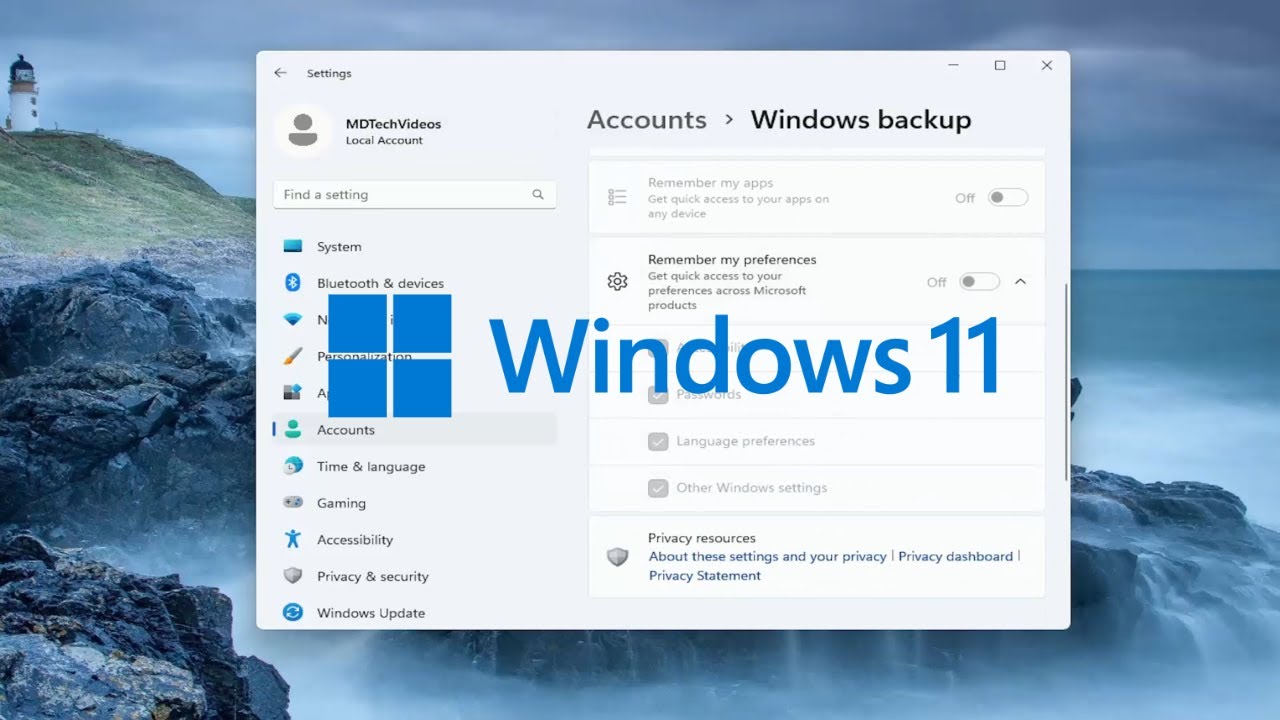The height and width of the screenshot is (720, 1280).
Task: Click the MDTechVideos account name
Action: [393, 124]
